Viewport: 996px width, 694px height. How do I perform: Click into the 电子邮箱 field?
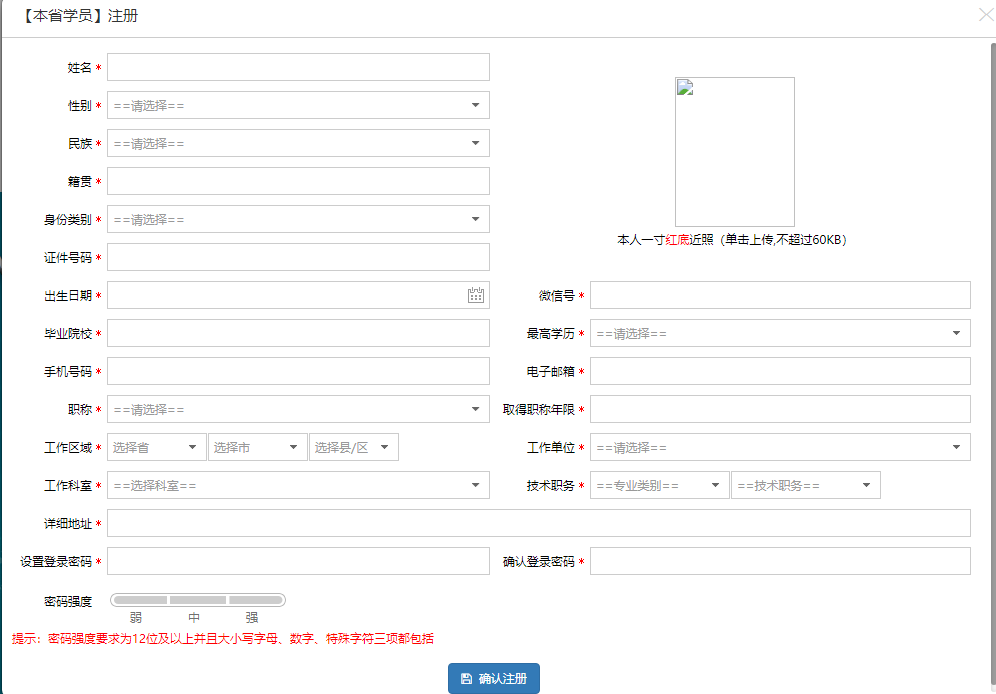tap(780, 371)
